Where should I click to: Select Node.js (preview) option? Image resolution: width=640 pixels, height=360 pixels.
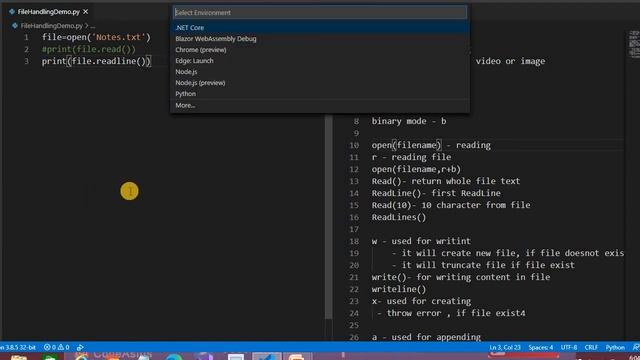(320, 83)
